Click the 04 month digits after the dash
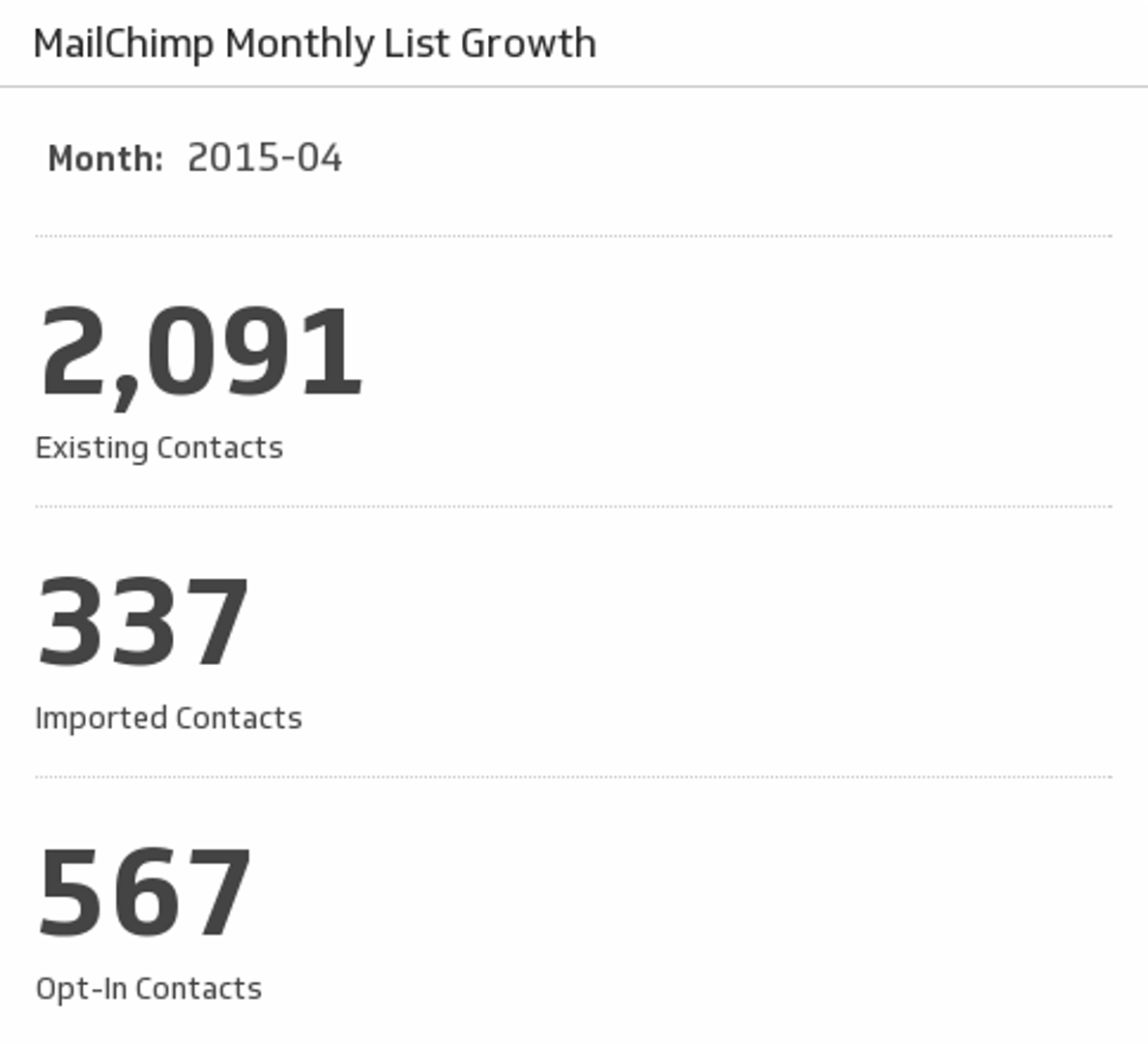The width and height of the screenshot is (1148, 1044). pyautogui.click(x=320, y=159)
